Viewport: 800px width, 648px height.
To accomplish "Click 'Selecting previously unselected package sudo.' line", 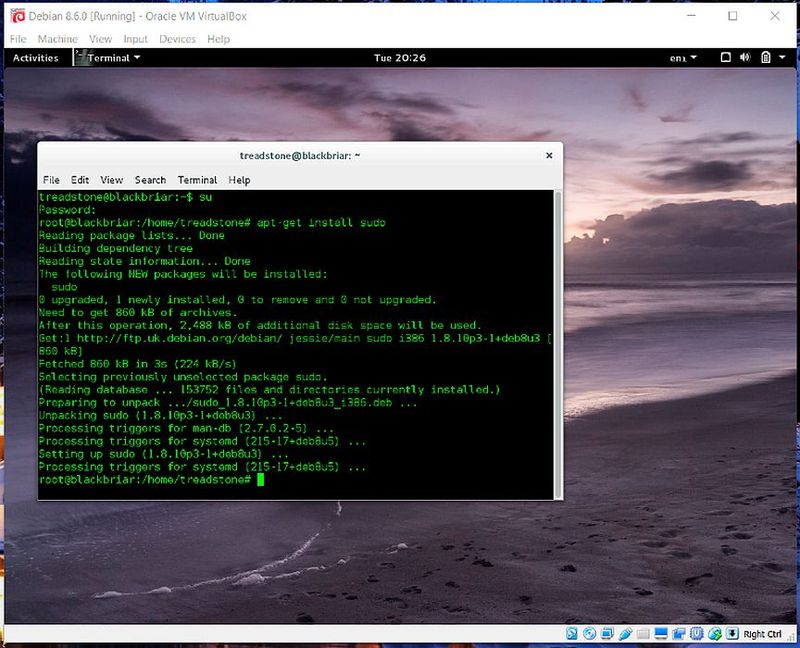I will click(x=183, y=377).
